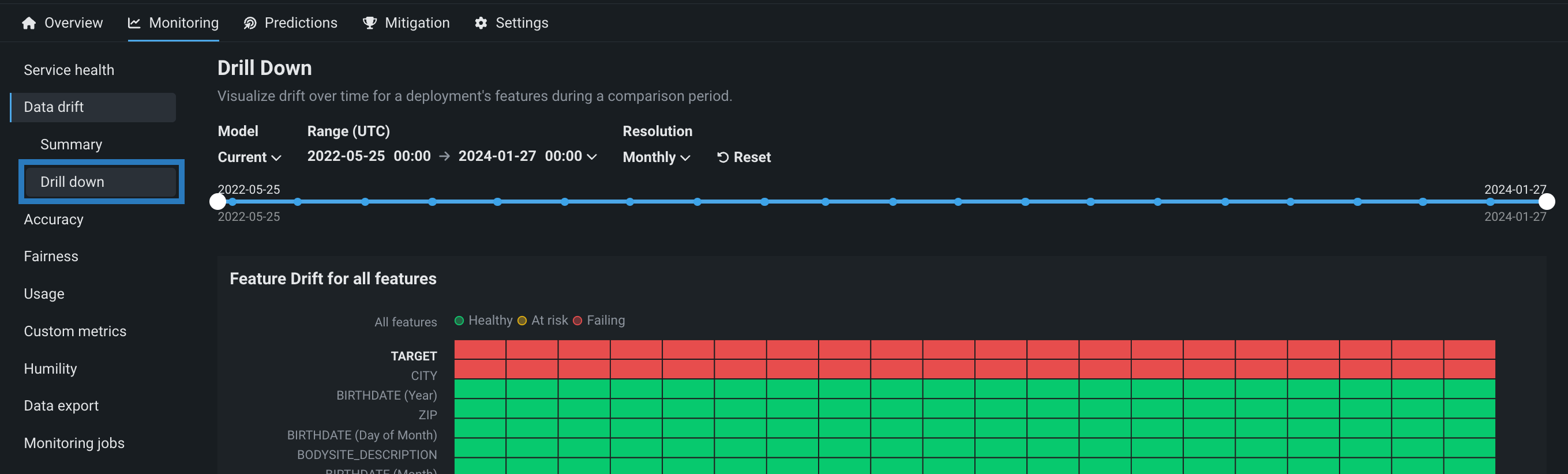Select Summary under Data drift

(x=71, y=145)
